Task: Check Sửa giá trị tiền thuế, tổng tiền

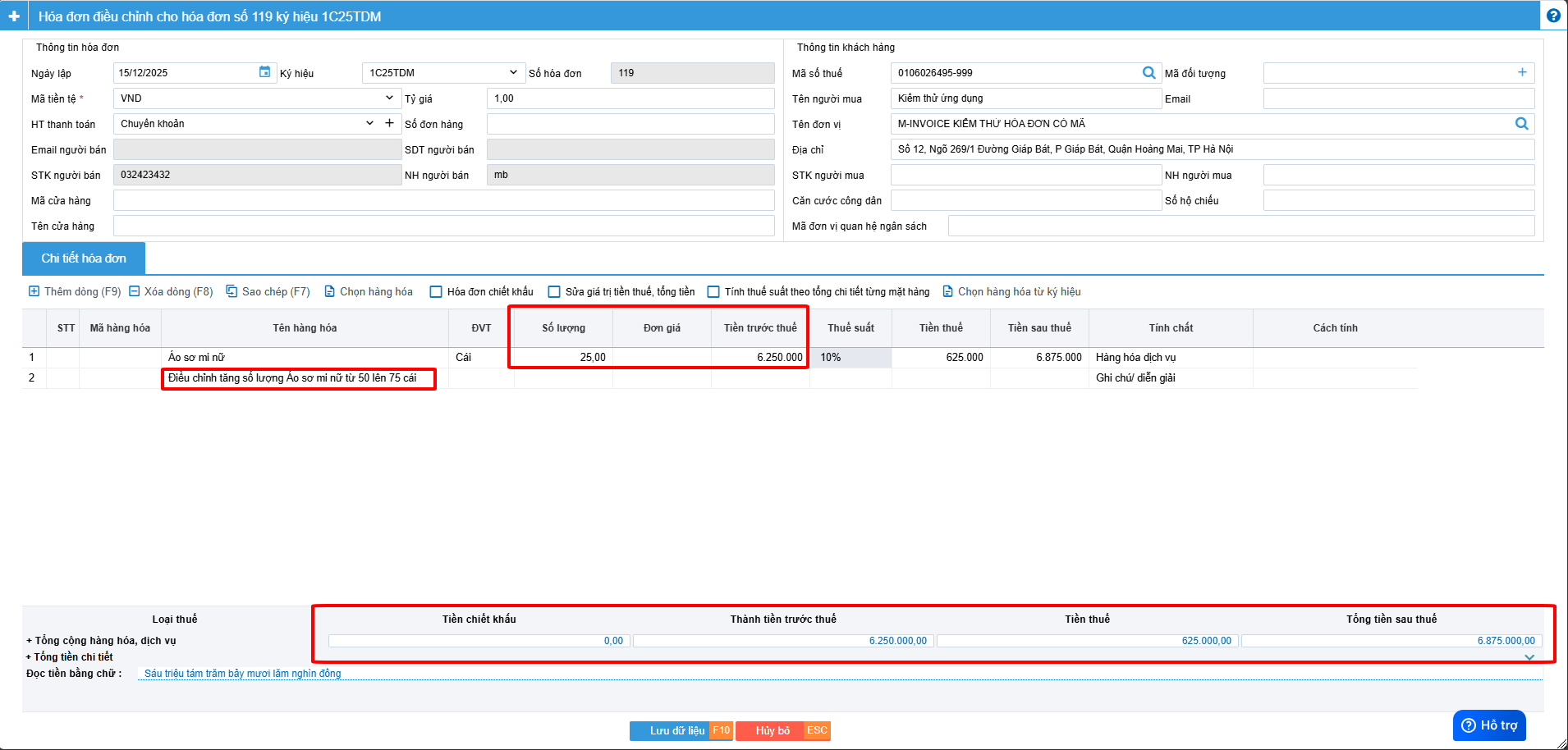Action: pyautogui.click(x=555, y=292)
